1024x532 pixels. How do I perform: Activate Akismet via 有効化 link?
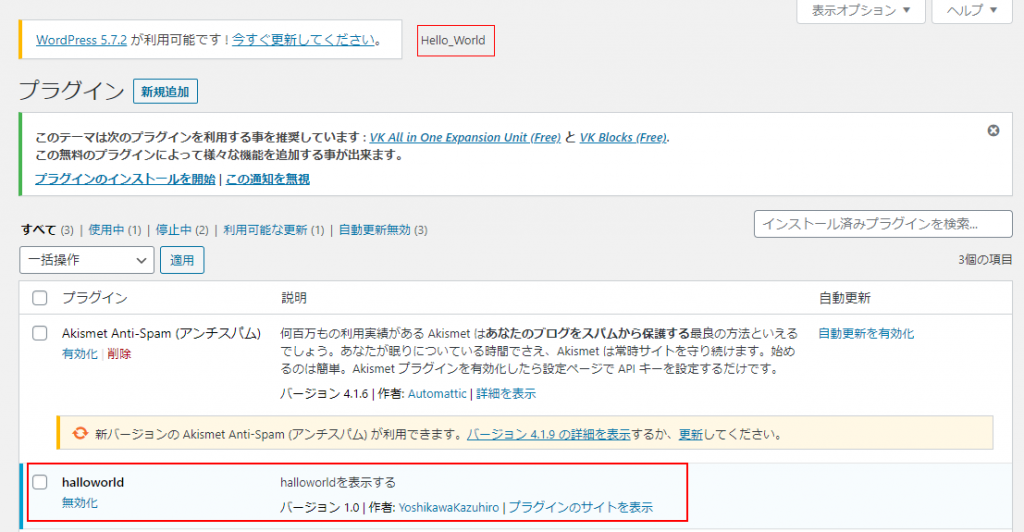click(80, 354)
